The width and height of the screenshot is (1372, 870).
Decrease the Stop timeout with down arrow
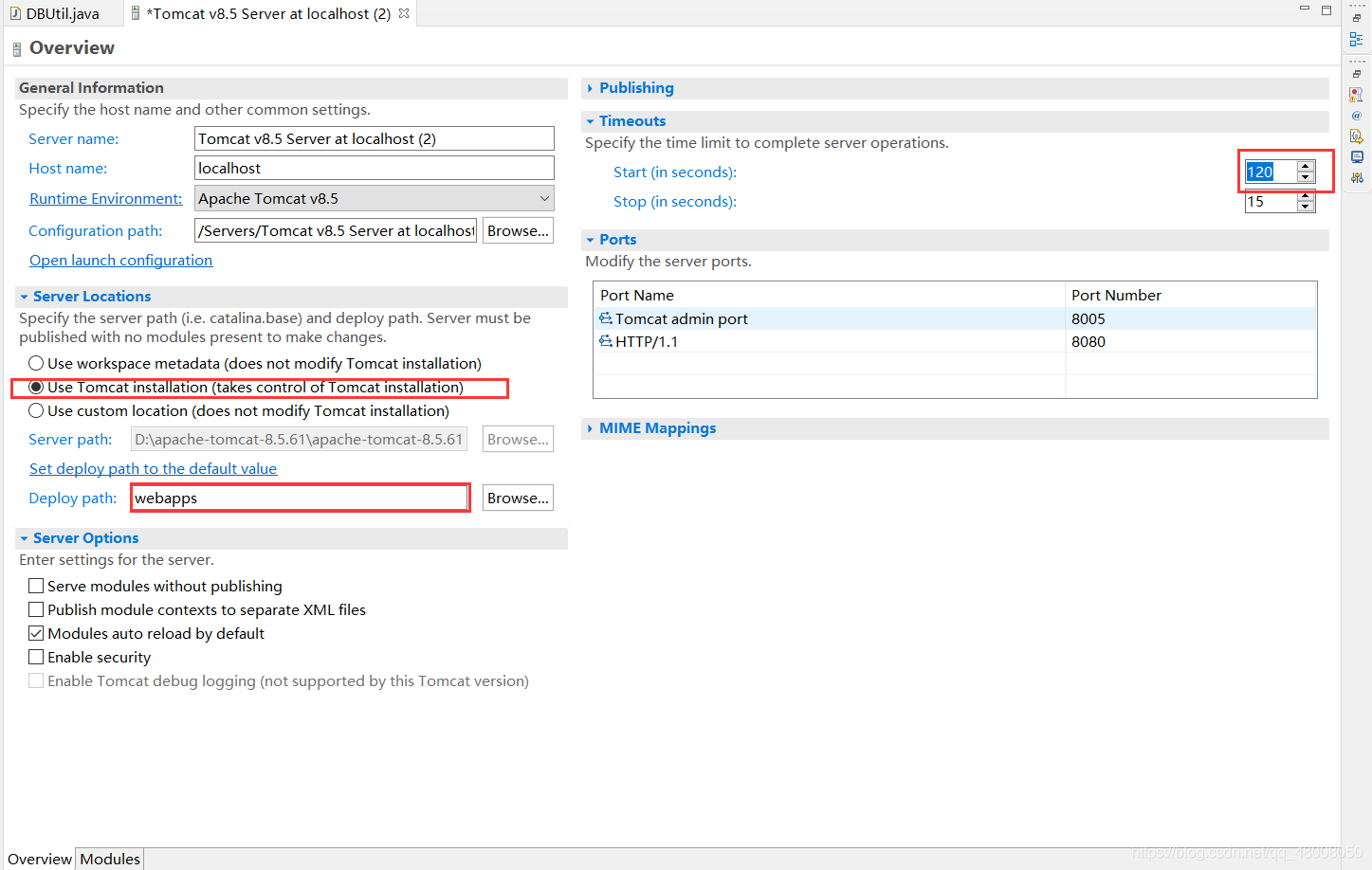(x=1306, y=207)
